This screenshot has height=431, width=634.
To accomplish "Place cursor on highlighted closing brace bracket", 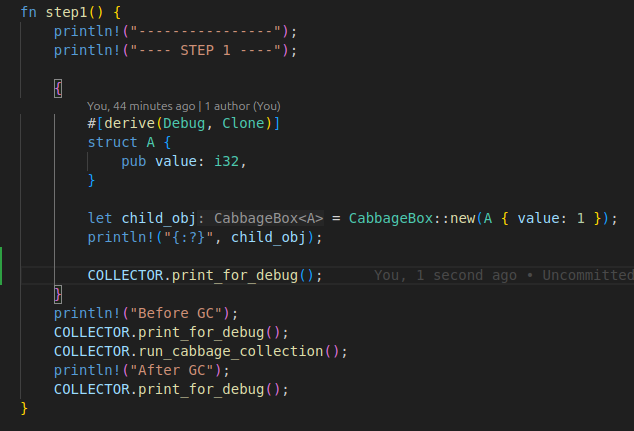I will click(x=58, y=294).
